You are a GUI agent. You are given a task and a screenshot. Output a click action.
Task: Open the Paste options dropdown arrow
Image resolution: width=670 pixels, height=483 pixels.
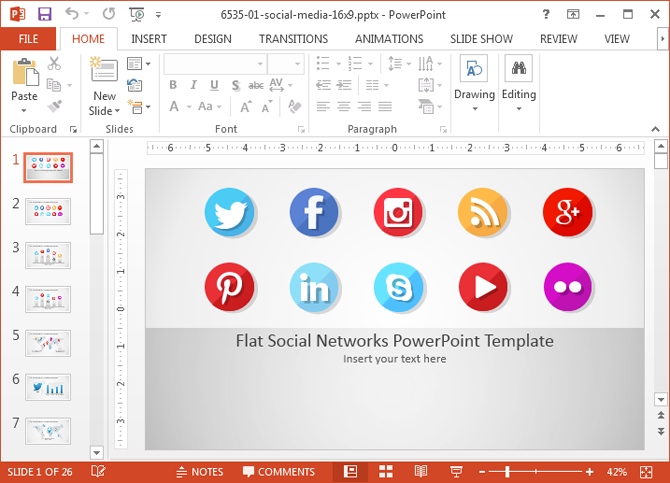[x=24, y=111]
